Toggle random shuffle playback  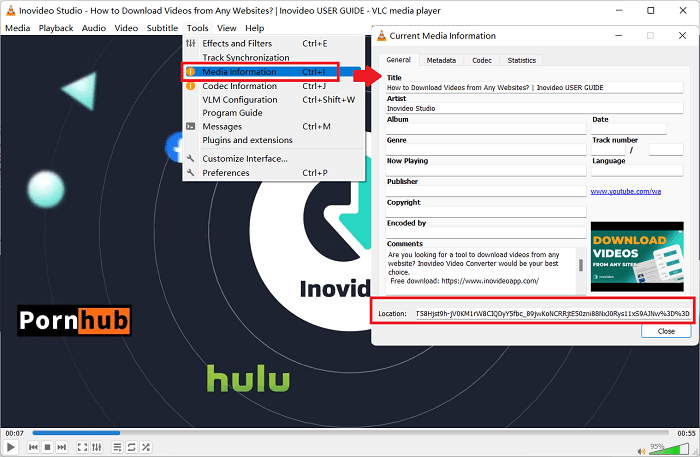pyautogui.click(x=146, y=447)
